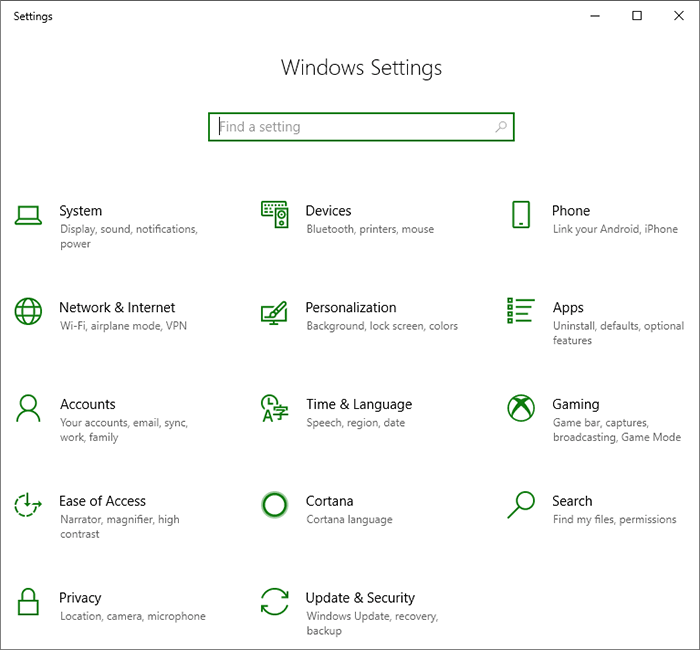Image resolution: width=700 pixels, height=650 pixels.
Task: Open the Search category title
Action: (x=572, y=501)
